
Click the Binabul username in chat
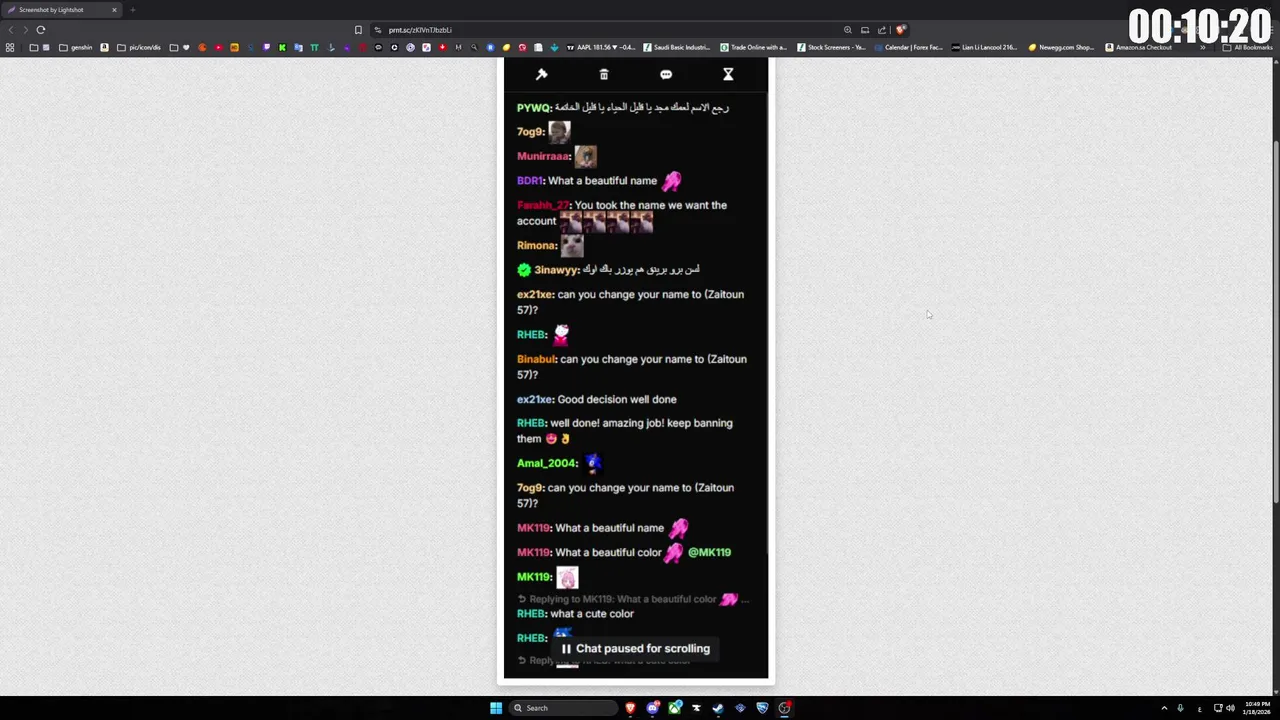537,359
